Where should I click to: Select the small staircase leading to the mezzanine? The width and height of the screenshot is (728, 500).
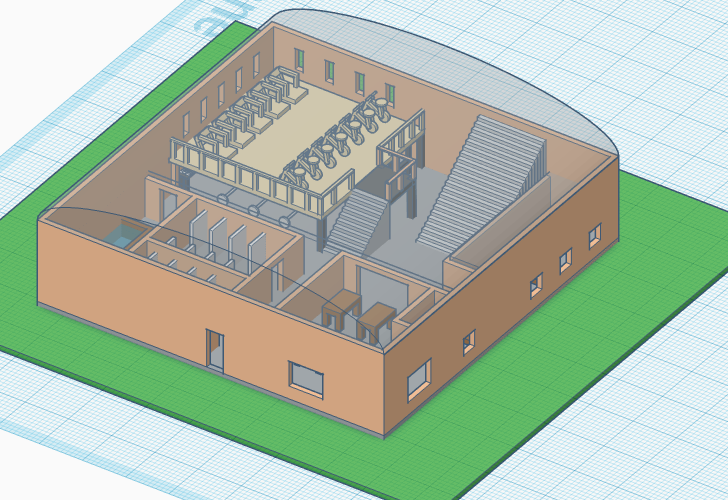(x=358, y=222)
